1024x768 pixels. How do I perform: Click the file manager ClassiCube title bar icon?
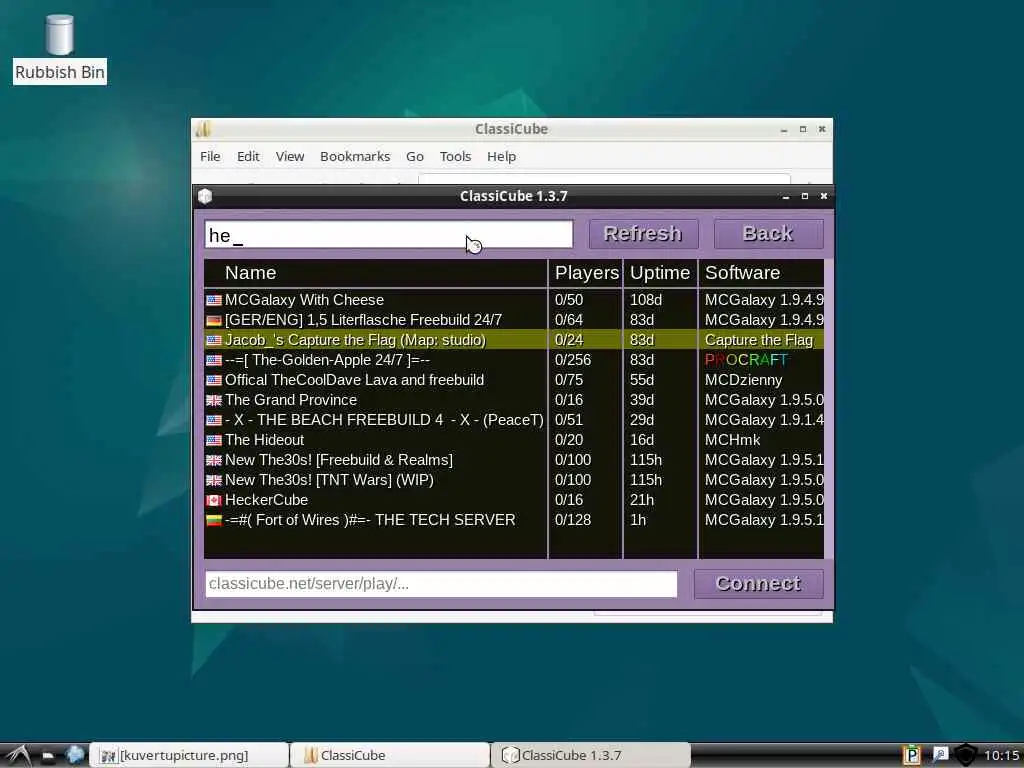coord(204,129)
